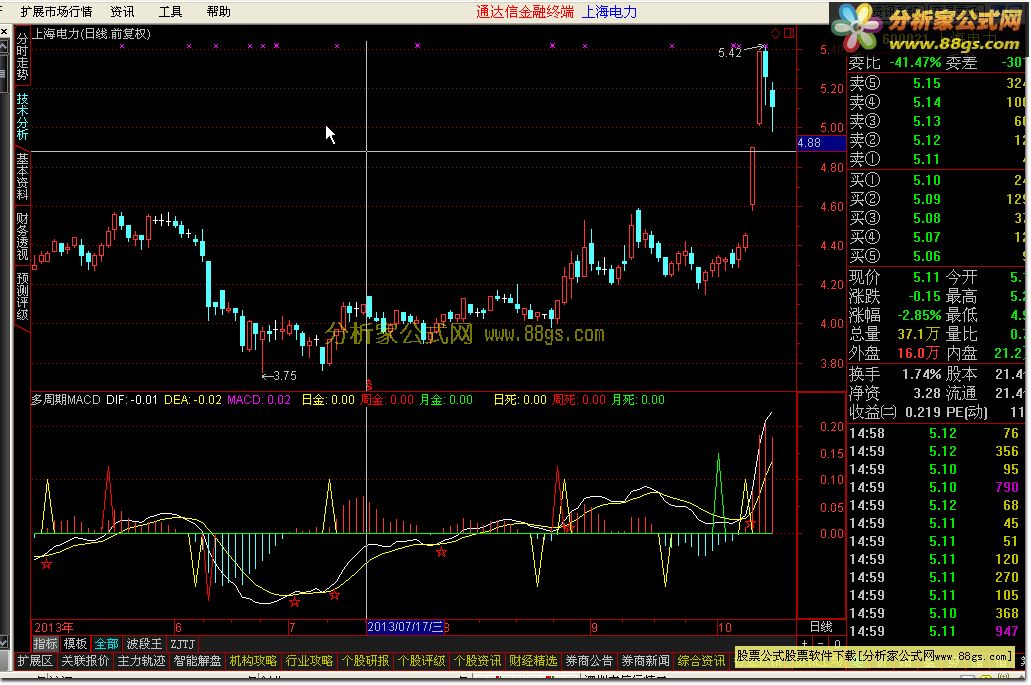
Task: Click the 总量 37.1万 value
Action: (x=919, y=334)
